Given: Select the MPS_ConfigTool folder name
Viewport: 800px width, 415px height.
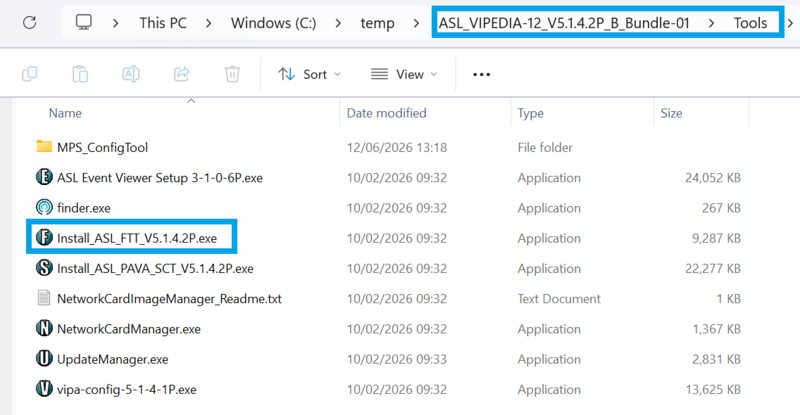Looking at the screenshot, I should coord(103,148).
